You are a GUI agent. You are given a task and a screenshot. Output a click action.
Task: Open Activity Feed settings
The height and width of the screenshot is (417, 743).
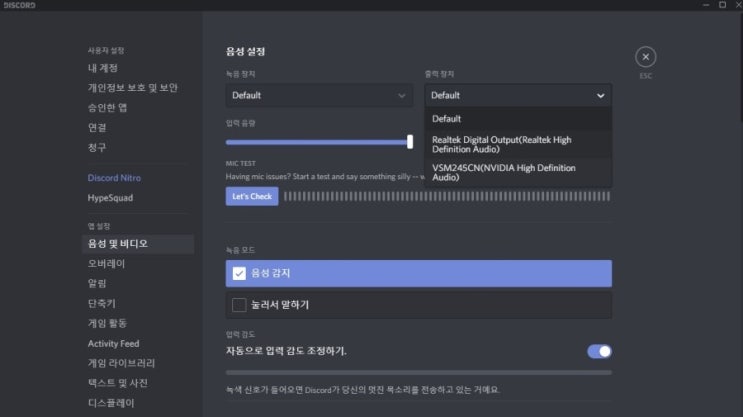click(x=114, y=344)
